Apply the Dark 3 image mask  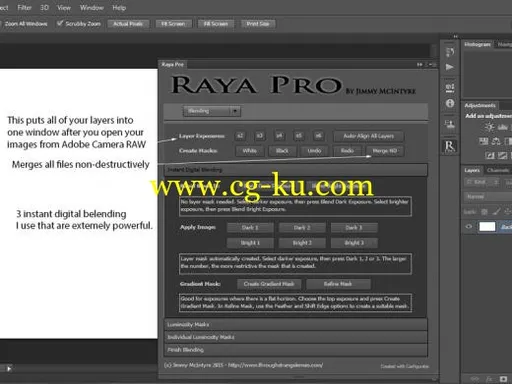click(x=354, y=228)
